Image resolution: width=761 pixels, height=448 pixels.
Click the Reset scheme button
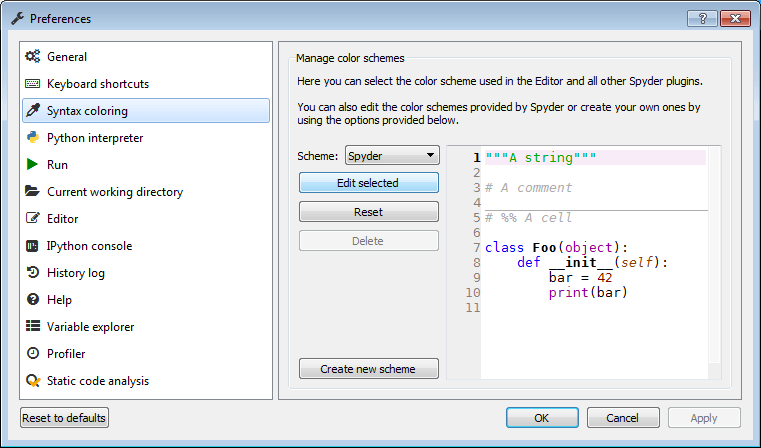click(x=368, y=212)
